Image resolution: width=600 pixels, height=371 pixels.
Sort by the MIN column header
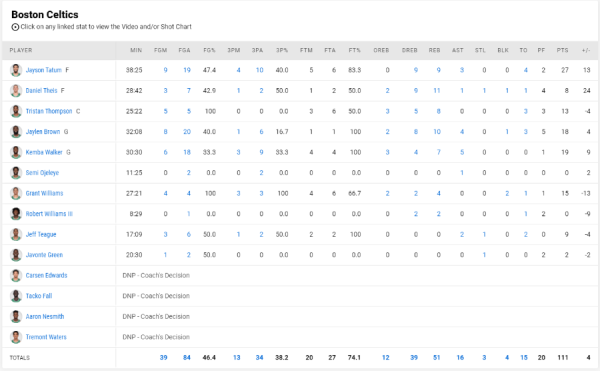tap(136, 50)
